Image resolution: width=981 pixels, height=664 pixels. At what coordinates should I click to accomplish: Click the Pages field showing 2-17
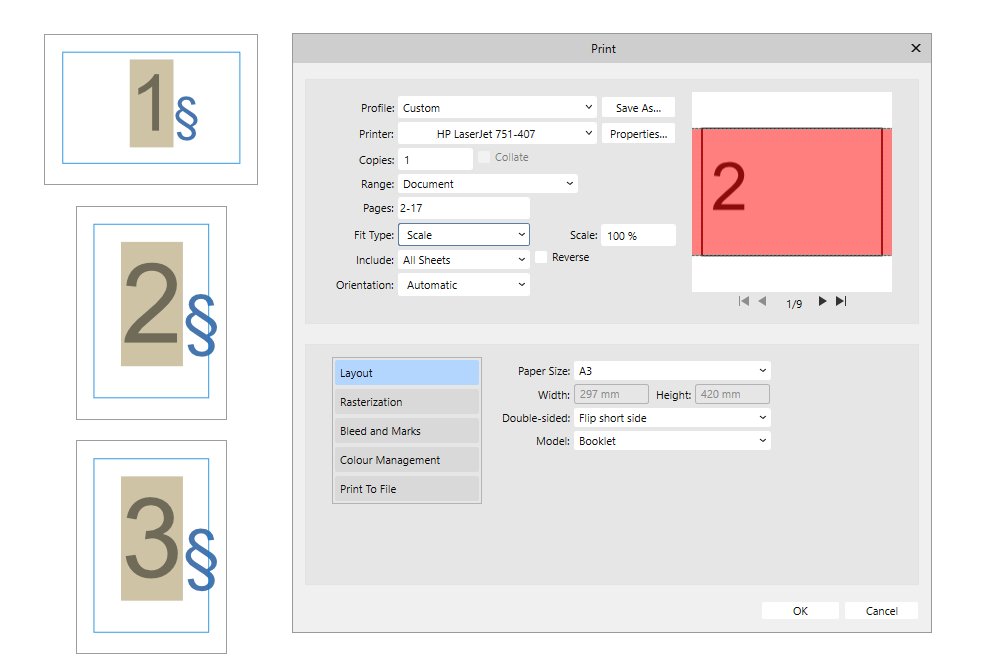coord(464,208)
